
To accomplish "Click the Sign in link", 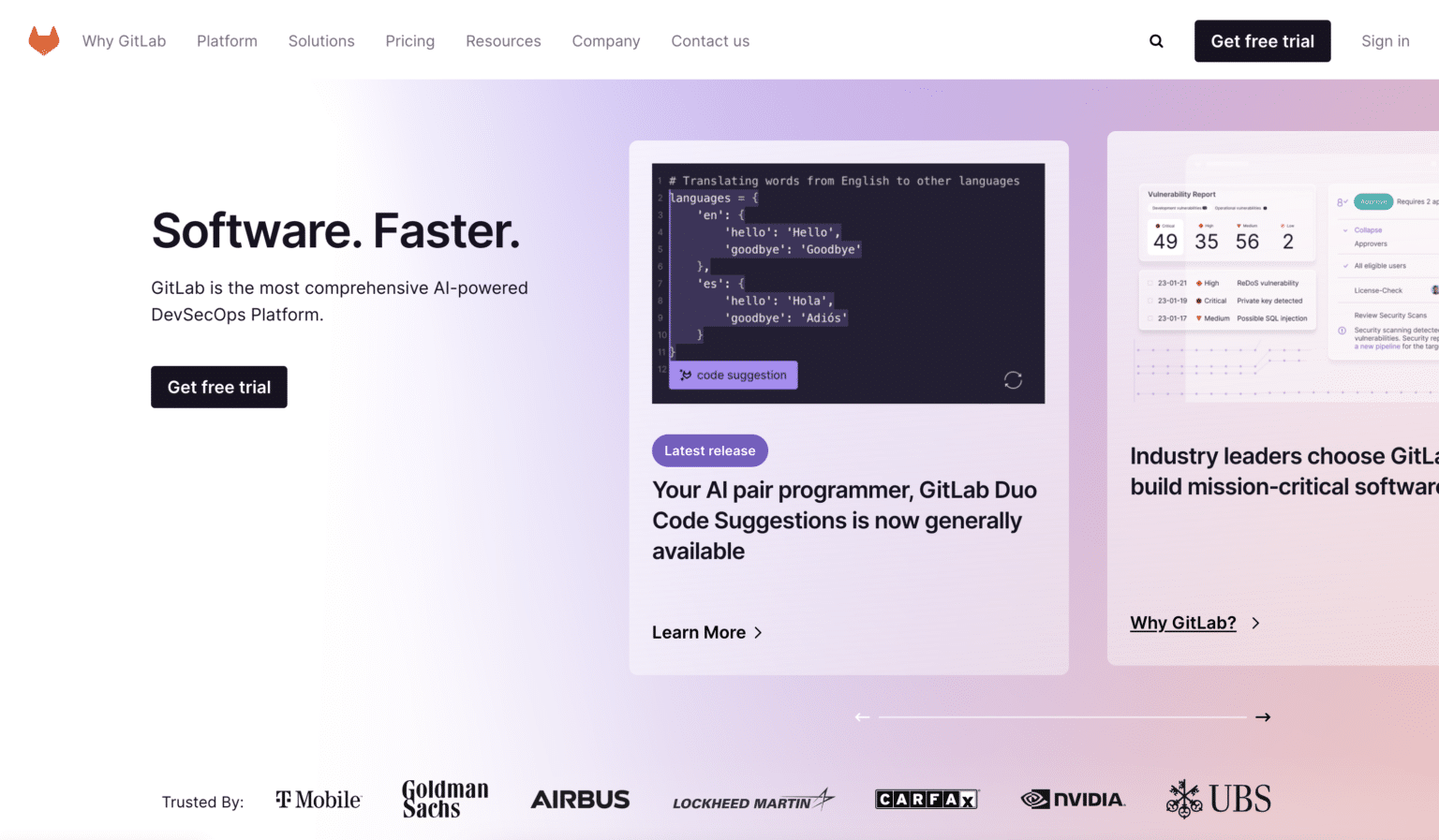I will pyautogui.click(x=1385, y=41).
